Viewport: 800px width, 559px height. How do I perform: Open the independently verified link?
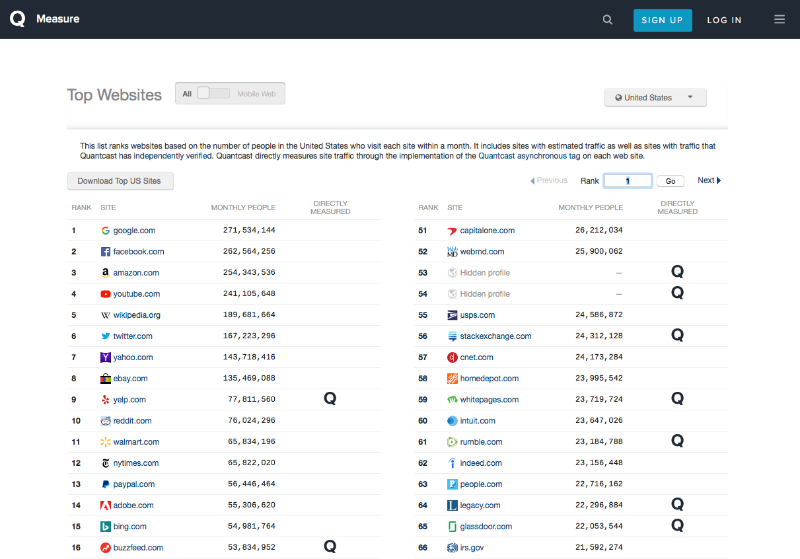coord(172,156)
